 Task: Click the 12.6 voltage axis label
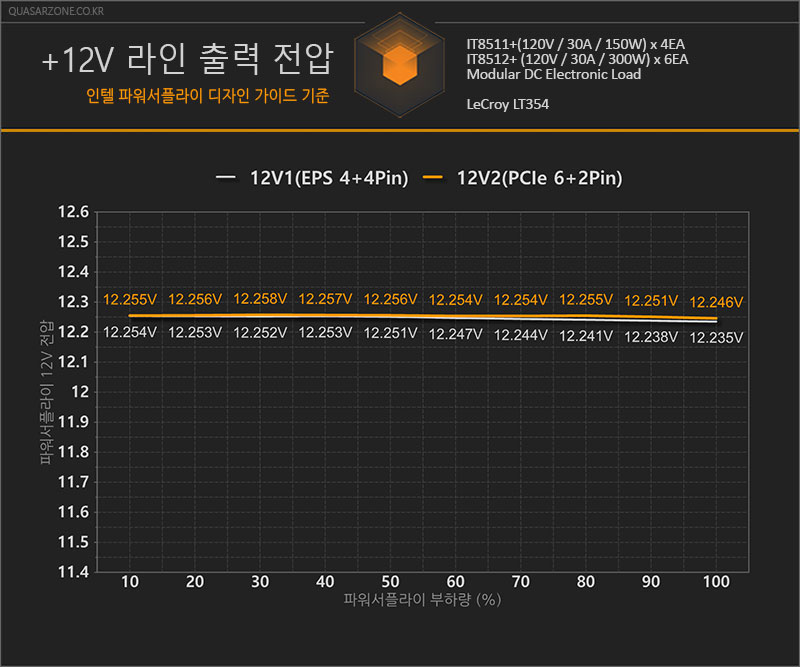pos(73,212)
